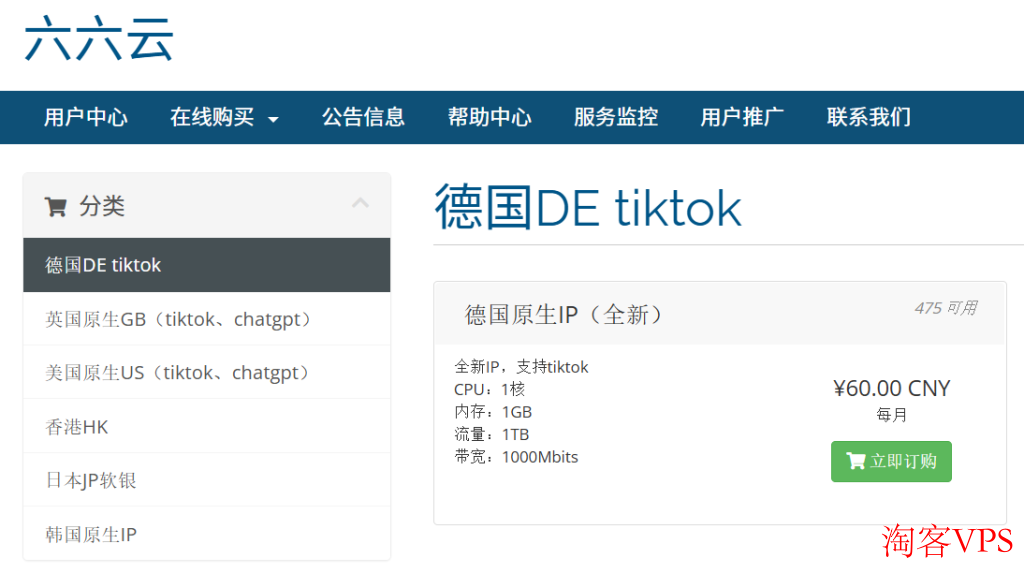Click the red 淘客VPS watermark
Screen dimensions: 1024x573
pos(946,541)
